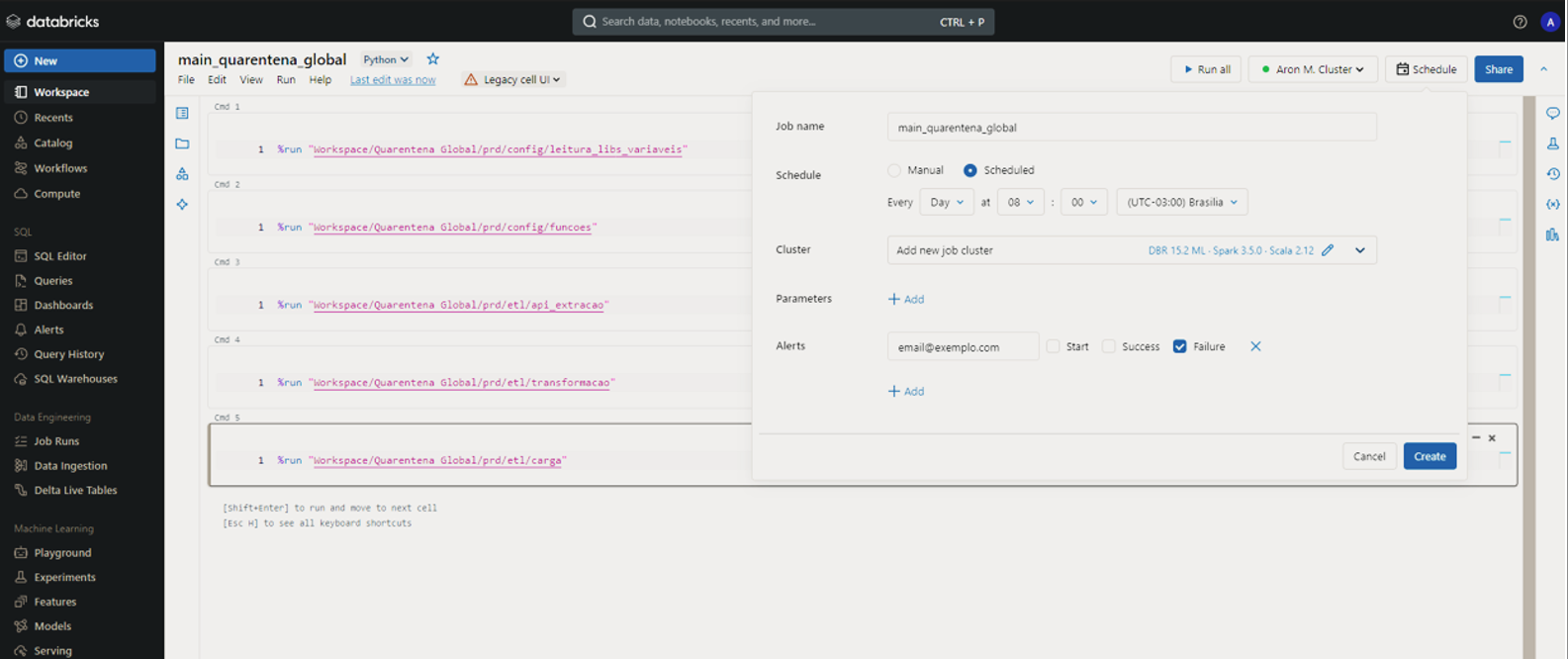Click the Share button

1499,69
